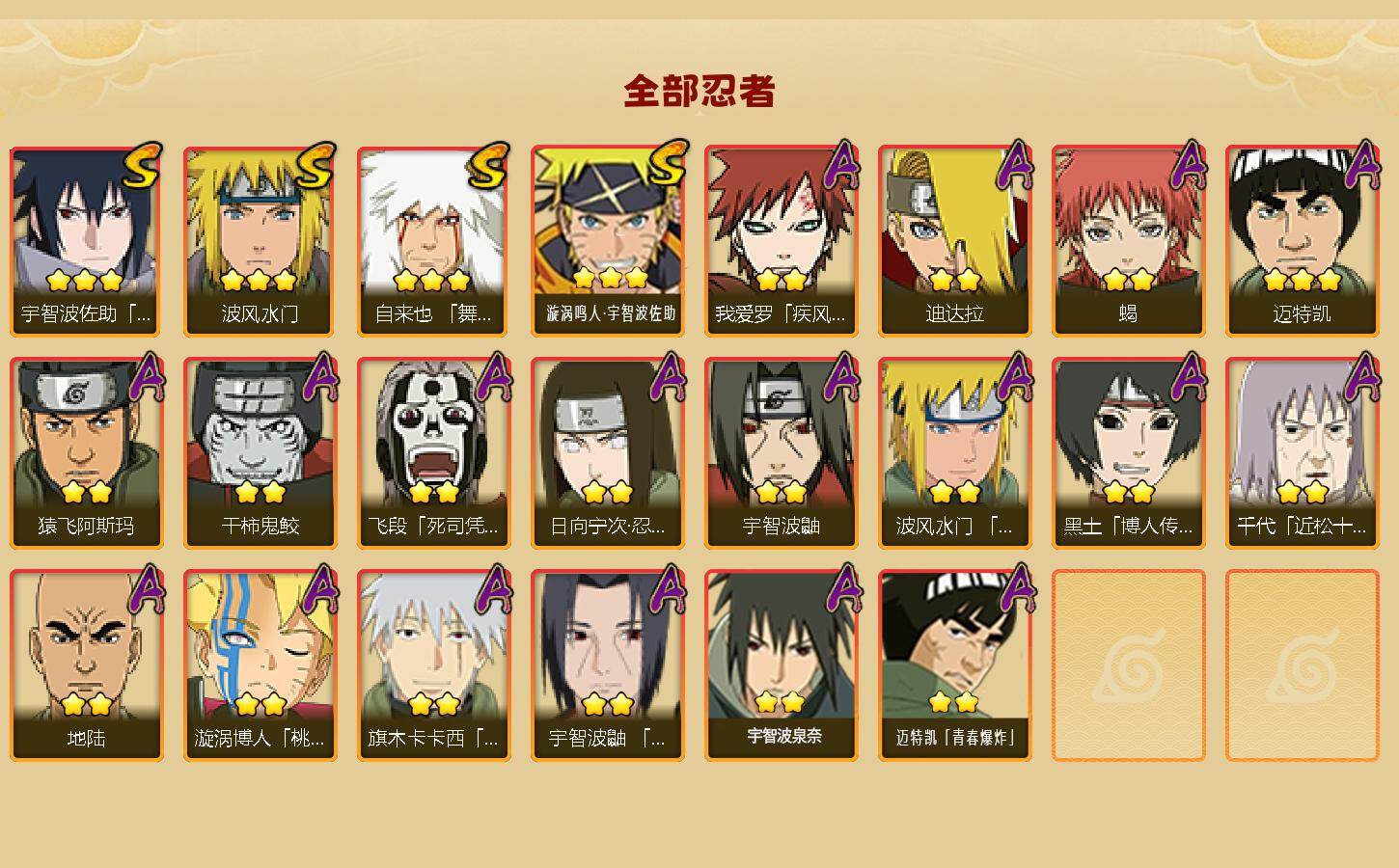Click the 地陆 bald monk ninja card
Image resolution: width=1399 pixels, height=868 pixels.
point(86,665)
